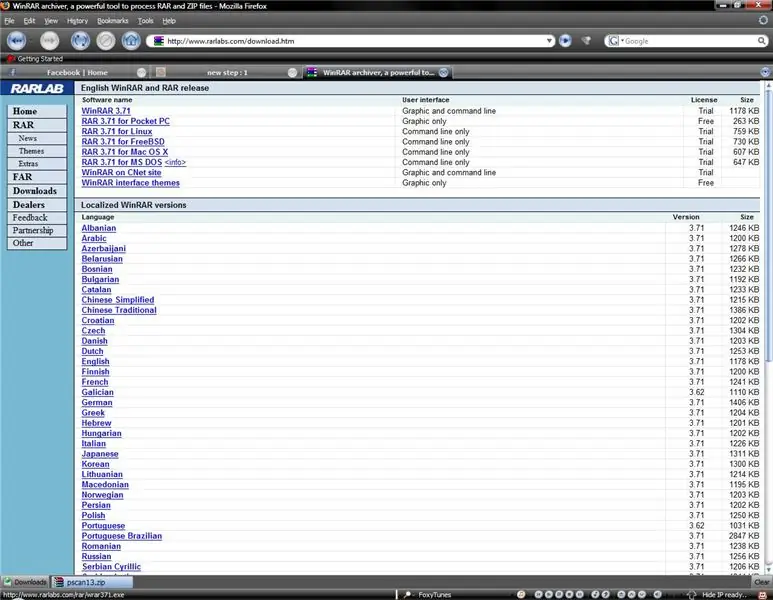Open the Google search engine dropdown
Image resolution: width=773 pixels, height=600 pixels.
coord(615,41)
